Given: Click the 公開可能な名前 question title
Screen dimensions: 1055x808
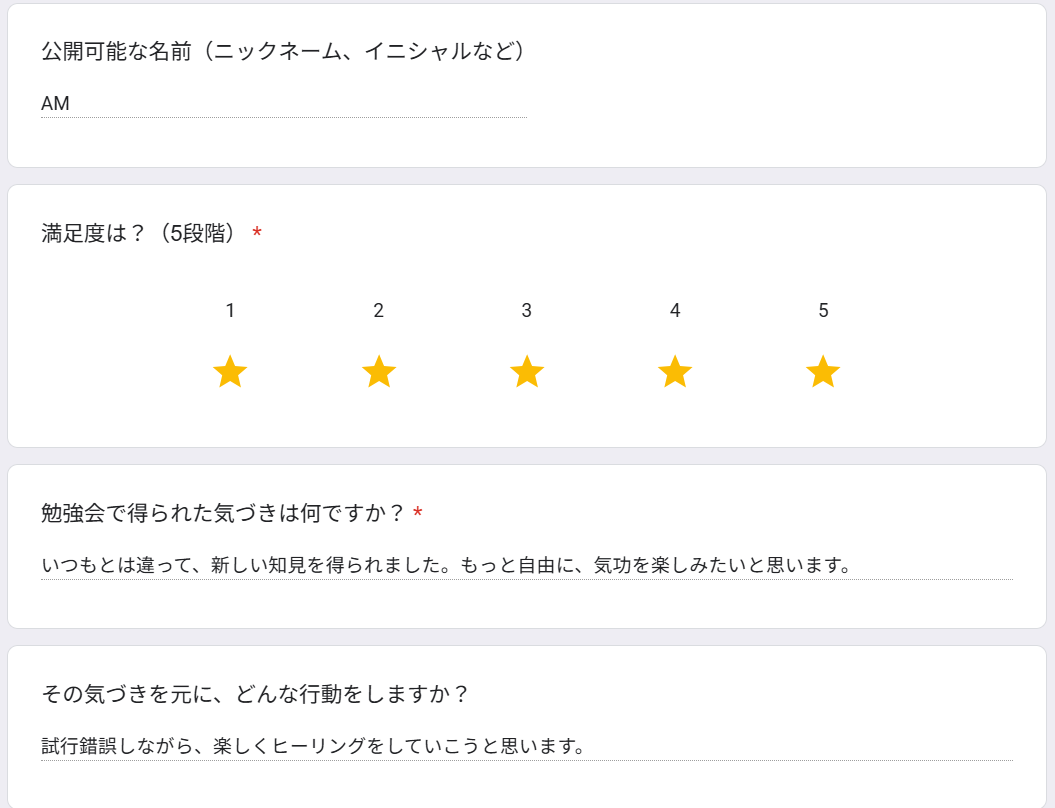Looking at the screenshot, I should click(283, 51).
